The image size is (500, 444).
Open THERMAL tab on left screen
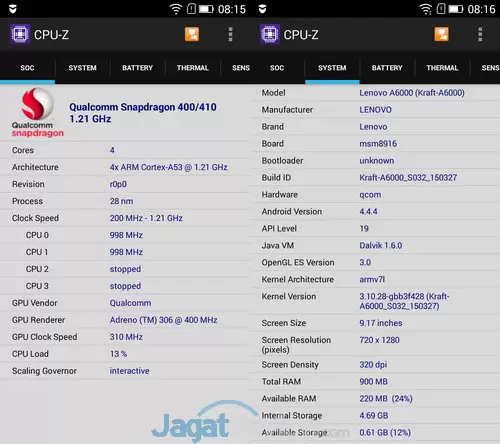tap(193, 68)
